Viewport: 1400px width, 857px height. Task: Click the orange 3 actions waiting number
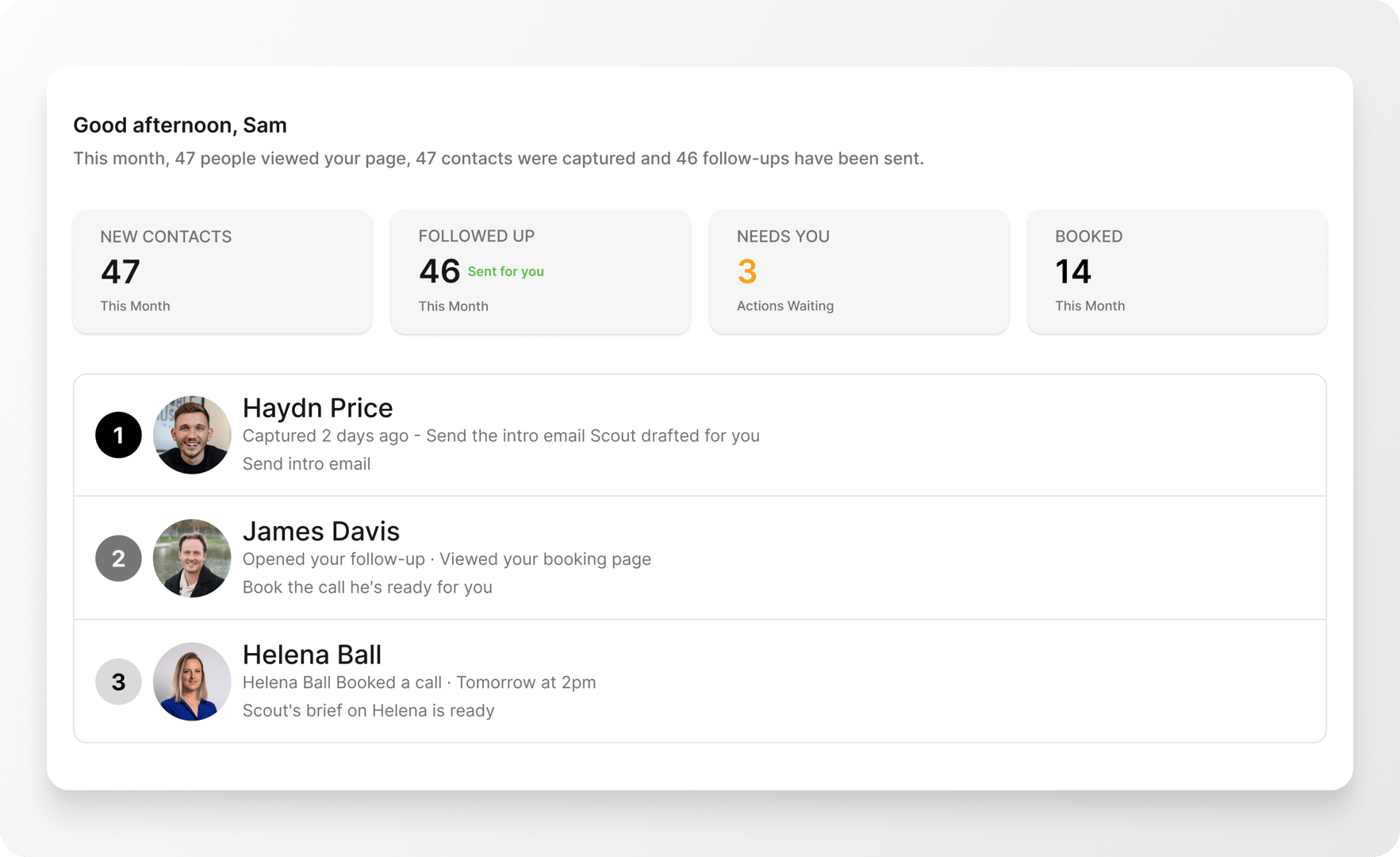[x=747, y=272]
